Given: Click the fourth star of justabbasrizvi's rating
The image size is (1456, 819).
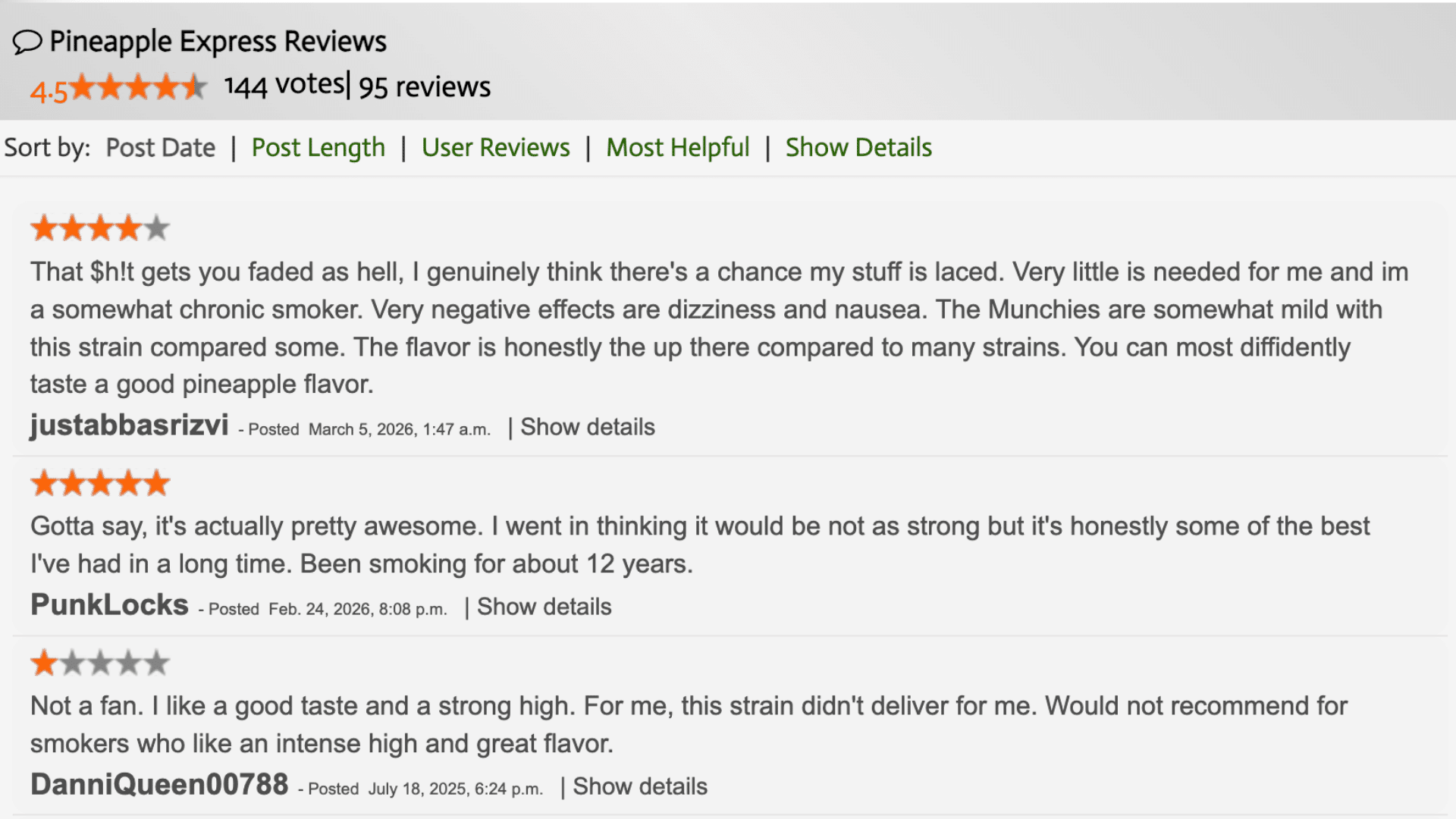Looking at the screenshot, I should point(129,226).
